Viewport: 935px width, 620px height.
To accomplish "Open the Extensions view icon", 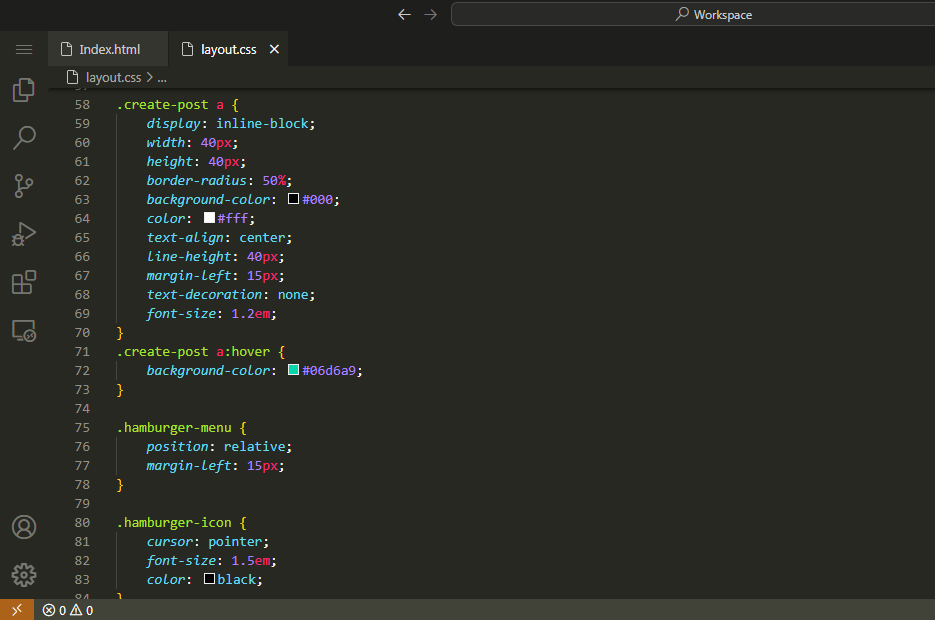I will click(24, 282).
